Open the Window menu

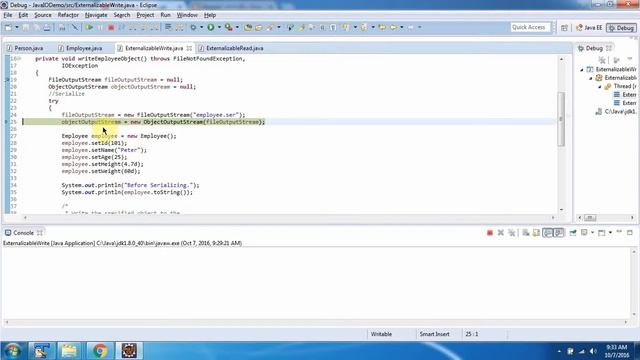pos(187,15)
